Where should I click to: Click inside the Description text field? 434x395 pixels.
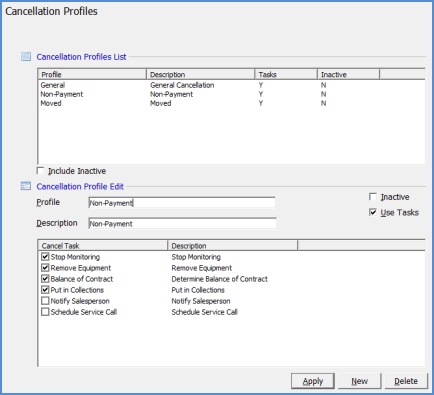182,223
